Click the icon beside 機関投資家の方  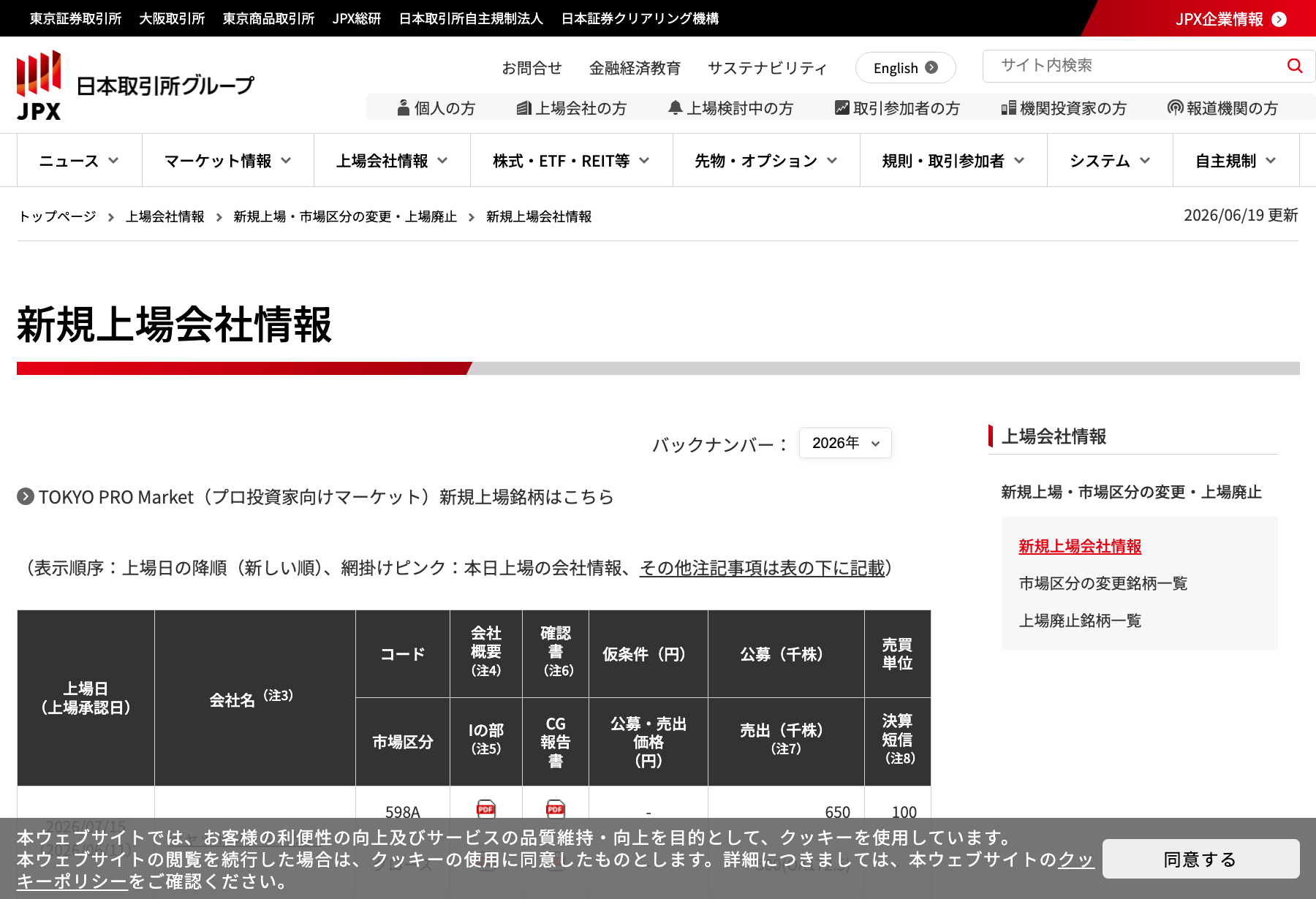pos(1009,108)
